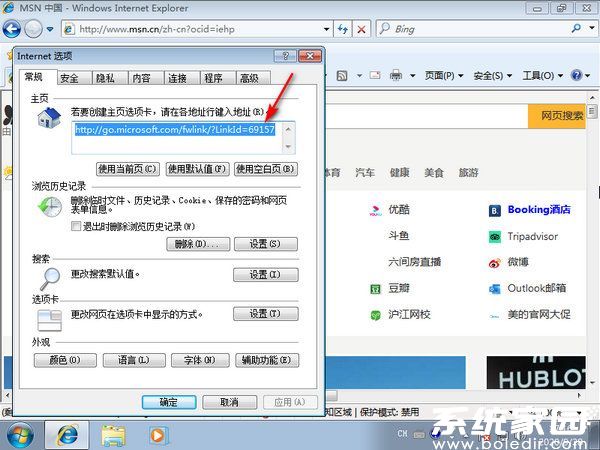Click the 字体(N) button
600x450 pixels.
pyautogui.click(x=200, y=360)
